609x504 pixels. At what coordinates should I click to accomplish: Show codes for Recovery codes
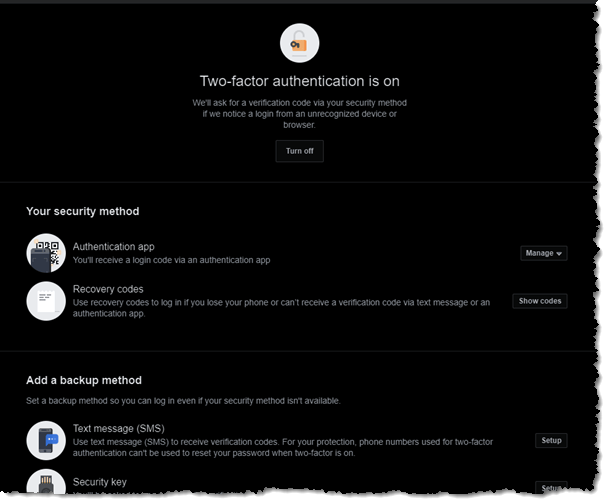point(540,301)
